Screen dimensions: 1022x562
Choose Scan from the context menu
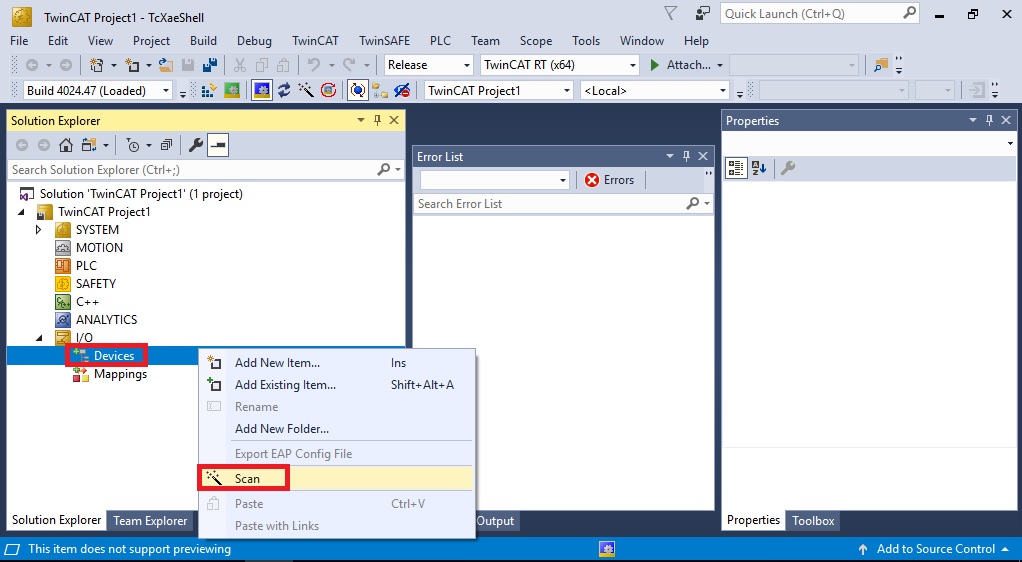pyautogui.click(x=336, y=479)
